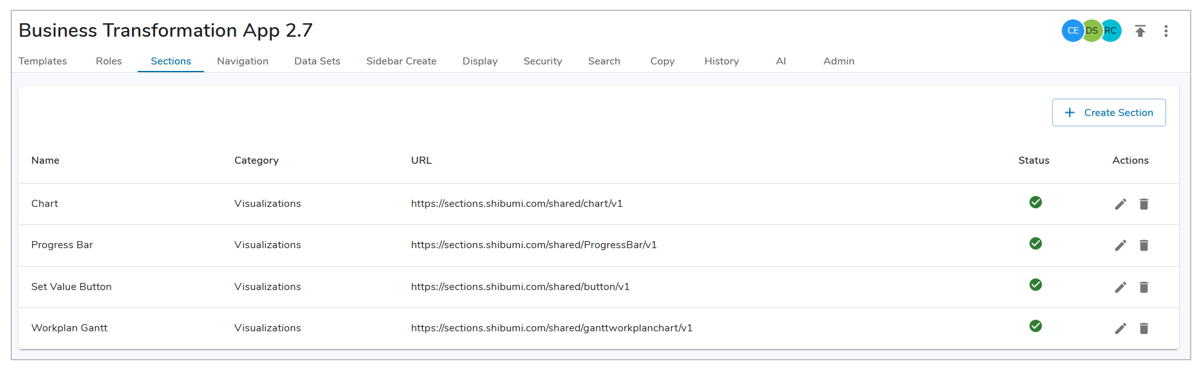Click the Create Section button
This screenshot has width=1197, height=370.
click(1108, 112)
